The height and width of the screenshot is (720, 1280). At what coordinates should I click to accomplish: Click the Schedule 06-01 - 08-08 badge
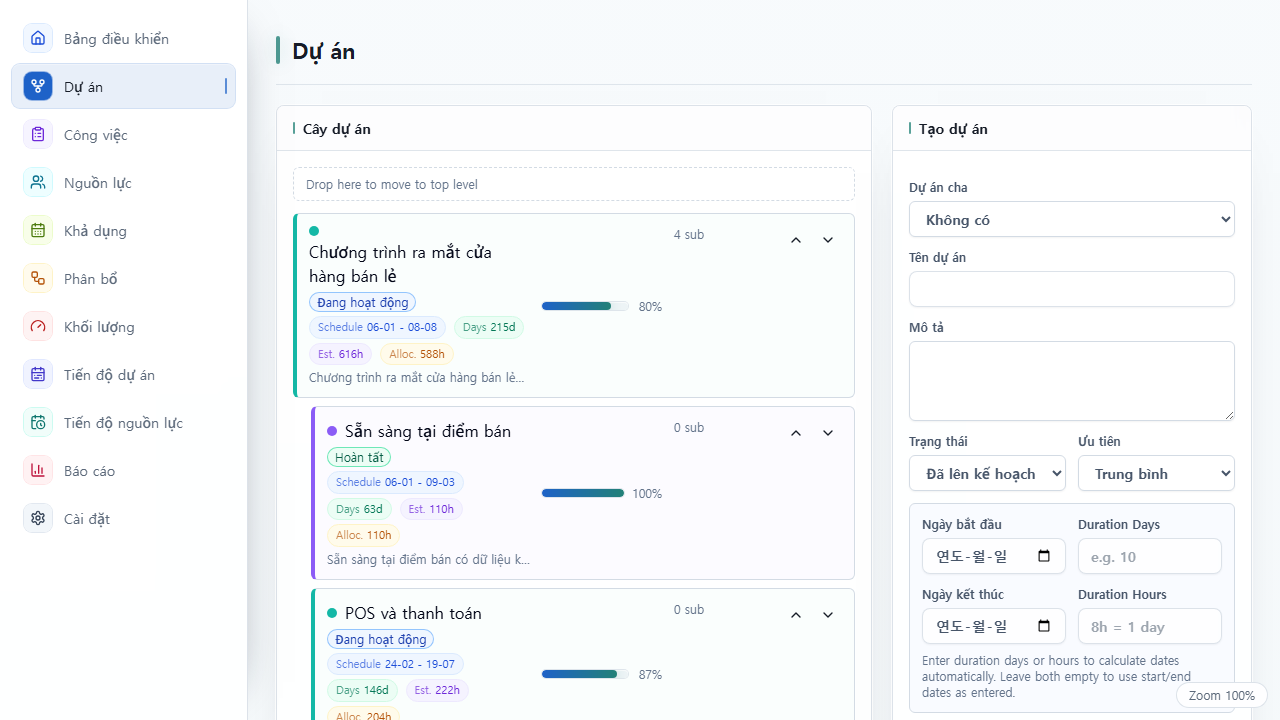point(378,327)
